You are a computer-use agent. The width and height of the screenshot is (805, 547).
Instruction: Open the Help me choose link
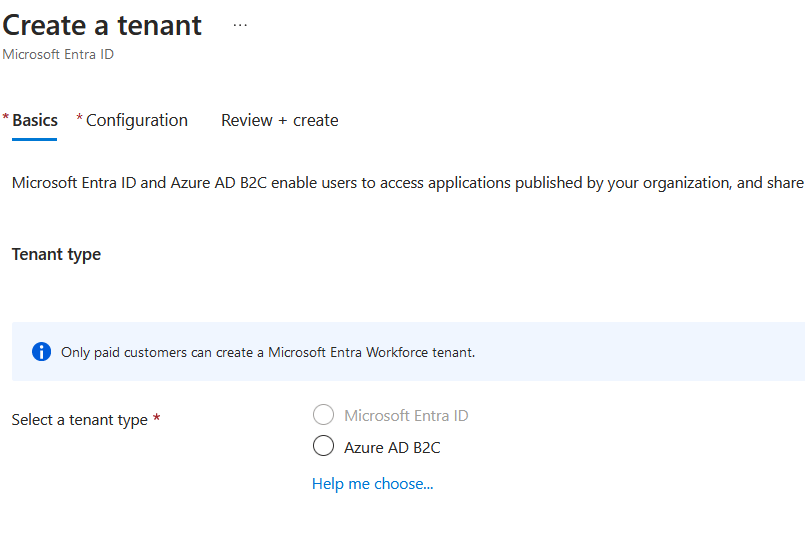tap(373, 484)
